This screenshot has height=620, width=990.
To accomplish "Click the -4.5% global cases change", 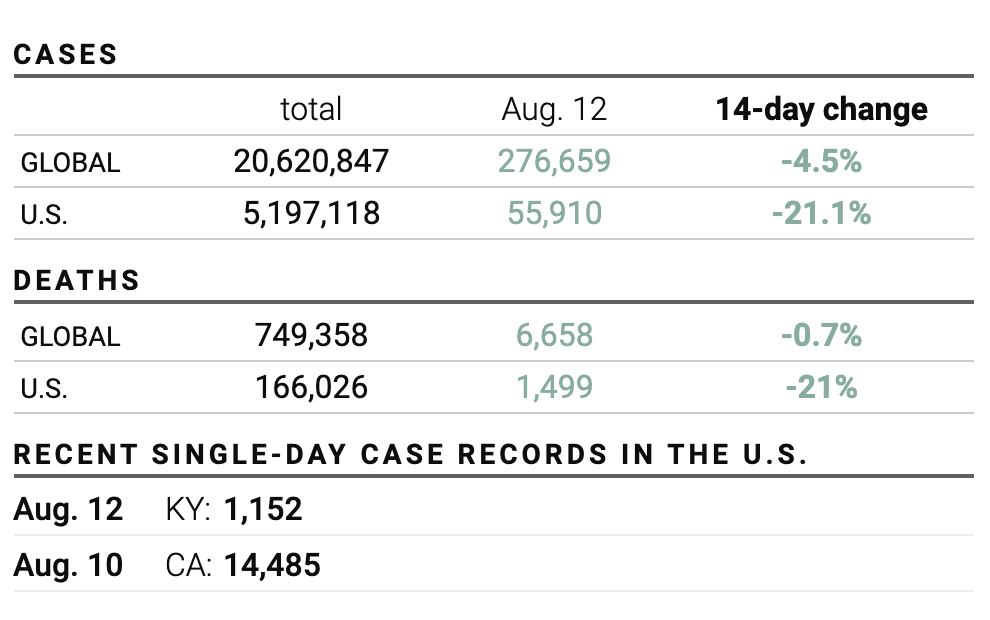I will tap(821, 161).
